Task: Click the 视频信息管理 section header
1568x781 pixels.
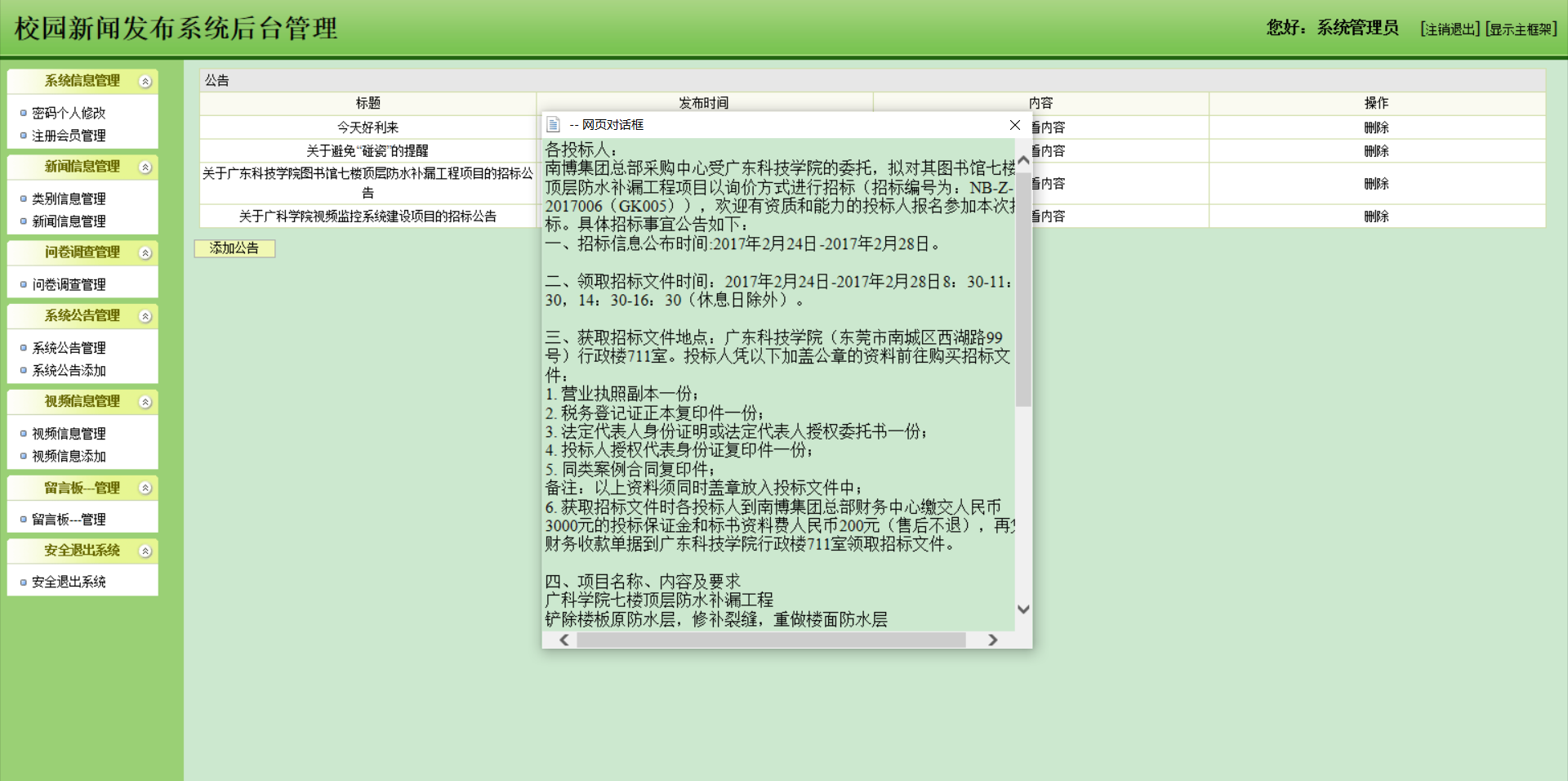Action: click(82, 401)
